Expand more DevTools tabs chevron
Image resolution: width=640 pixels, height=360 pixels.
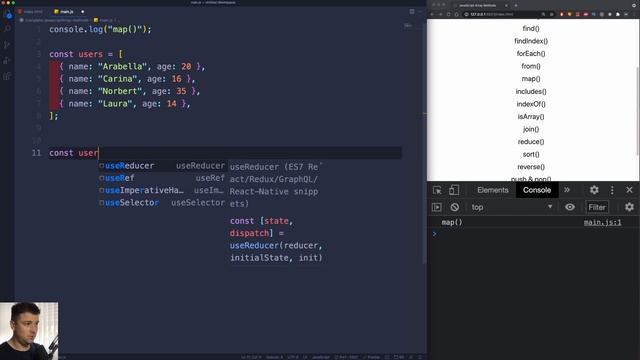(x=567, y=190)
